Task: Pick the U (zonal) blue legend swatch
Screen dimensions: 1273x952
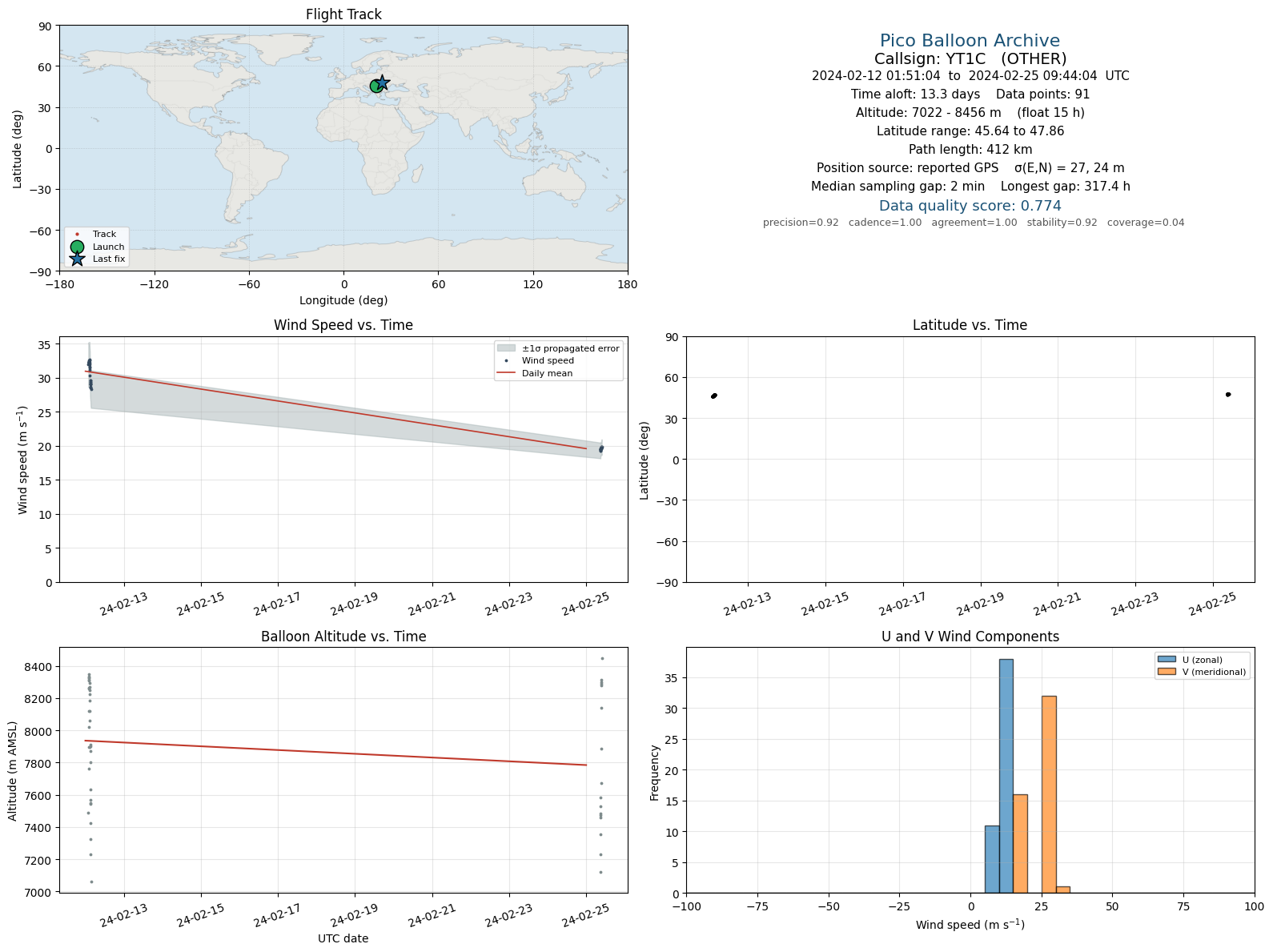Action: [1167, 660]
